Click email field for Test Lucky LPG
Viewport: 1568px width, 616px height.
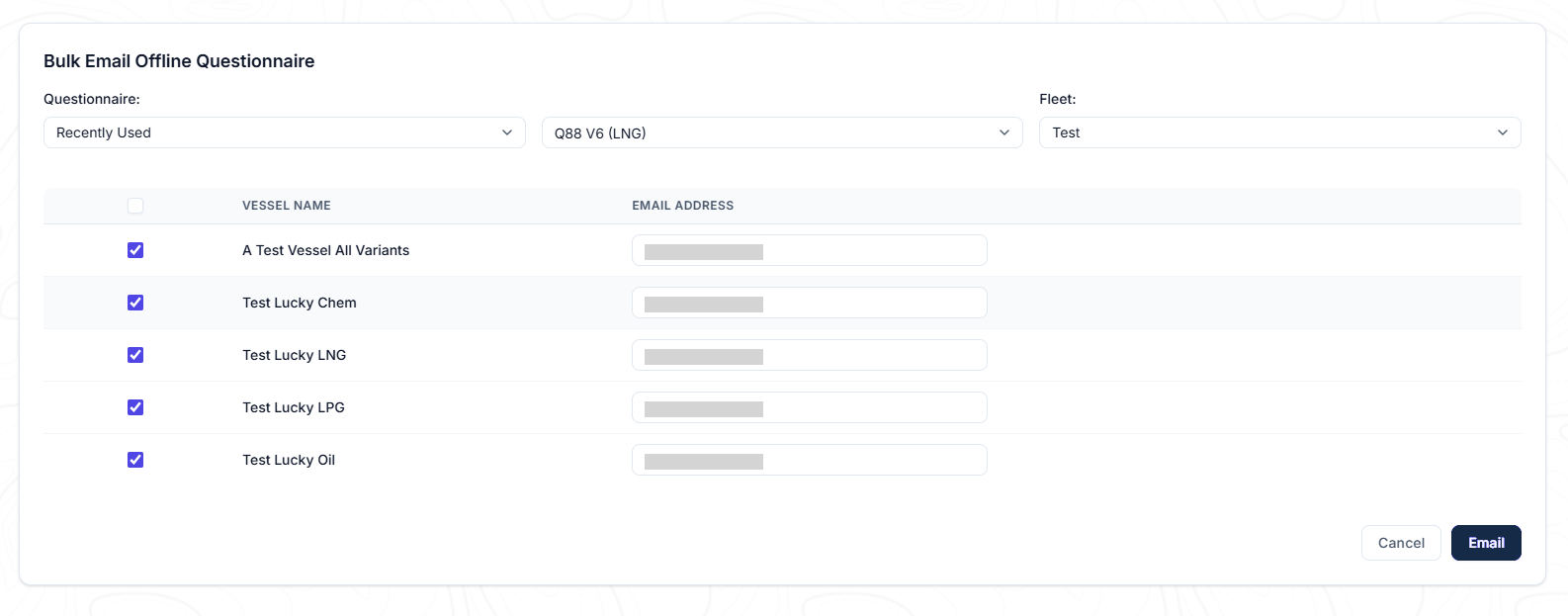(810, 407)
